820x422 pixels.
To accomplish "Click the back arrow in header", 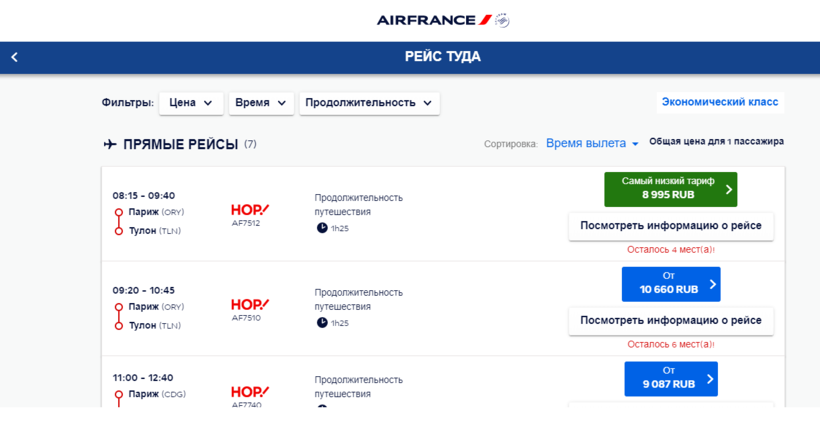I will [x=15, y=57].
